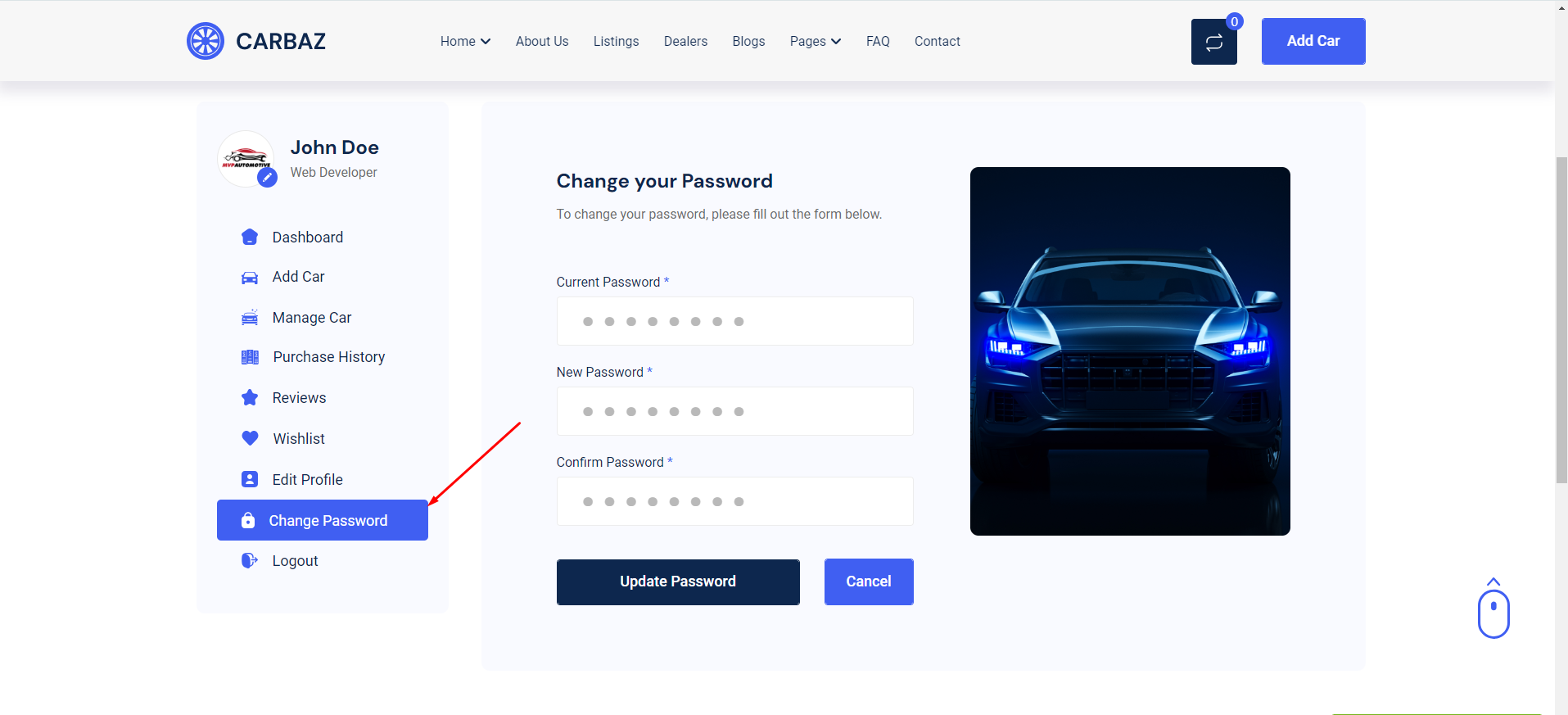This screenshot has height=715, width=1568.
Task: Click the Logout icon in sidebar
Action: [250, 561]
